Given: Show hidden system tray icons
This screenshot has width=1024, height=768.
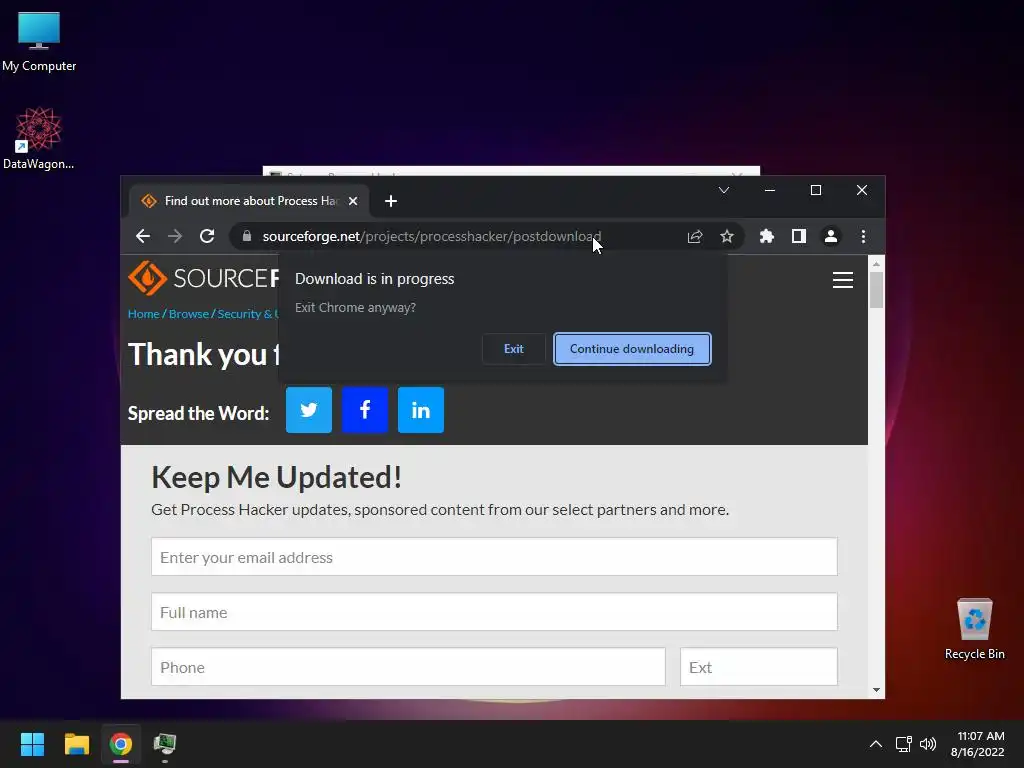Looking at the screenshot, I should pyautogui.click(x=876, y=744).
